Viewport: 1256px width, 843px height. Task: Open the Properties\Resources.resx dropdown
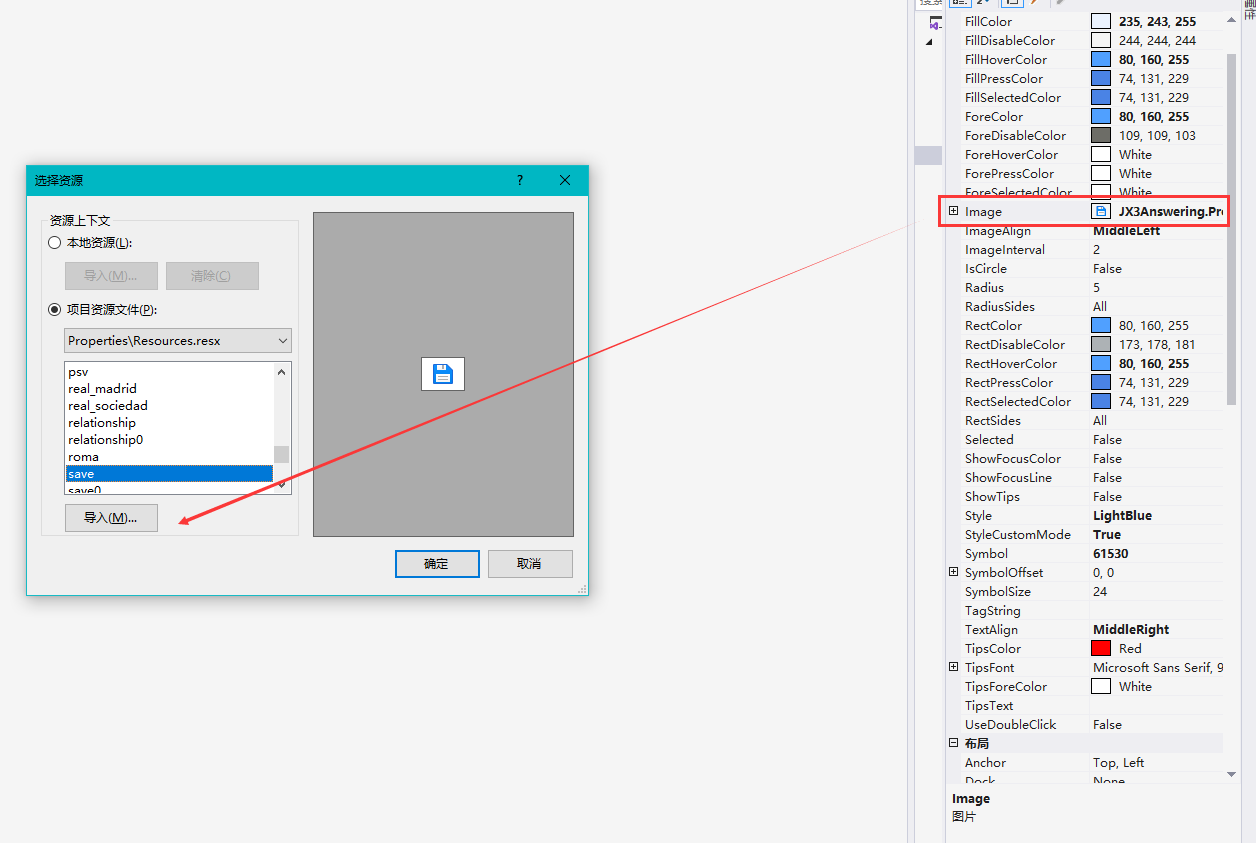click(281, 340)
